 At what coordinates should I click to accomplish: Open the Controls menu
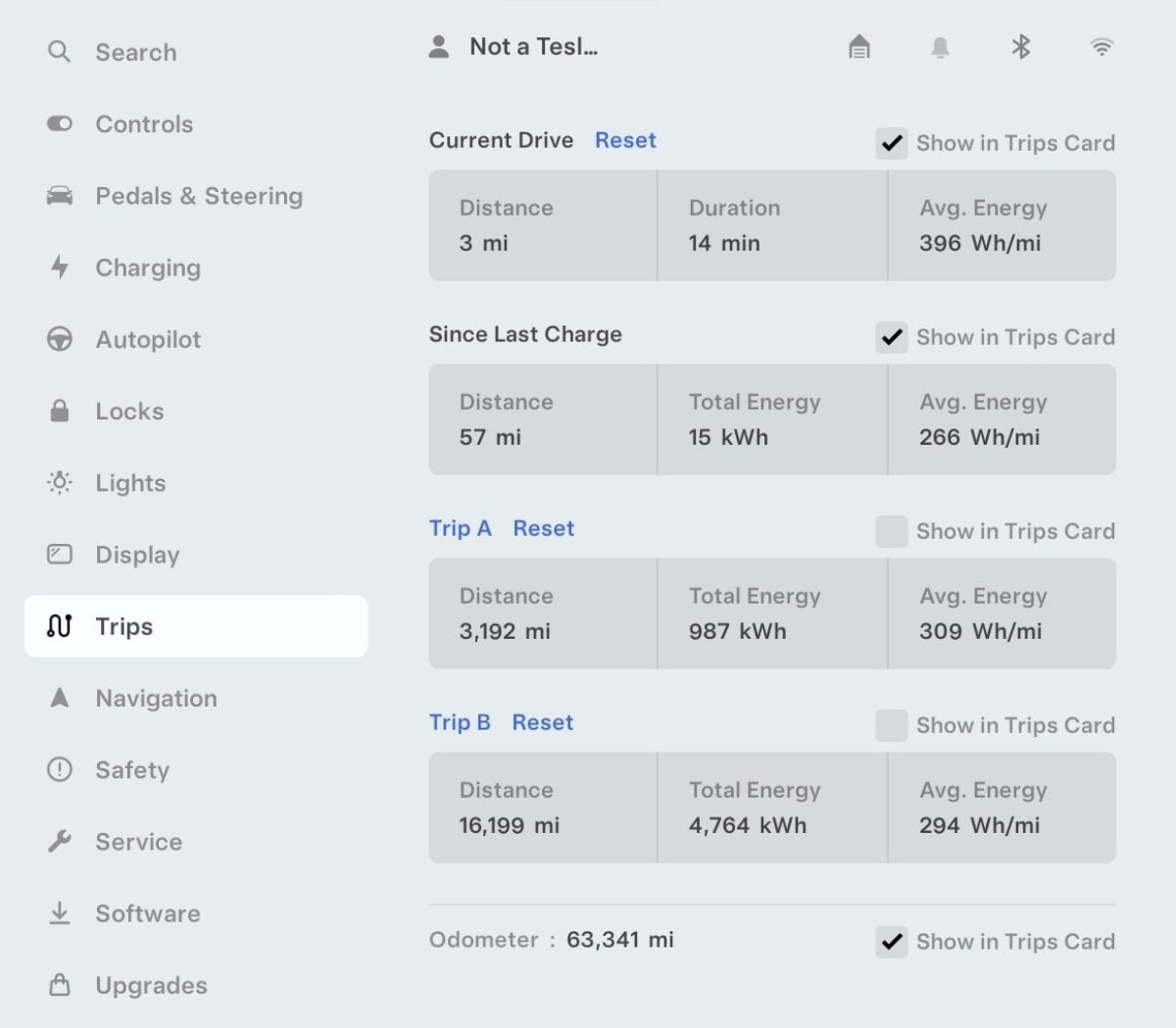click(196, 123)
